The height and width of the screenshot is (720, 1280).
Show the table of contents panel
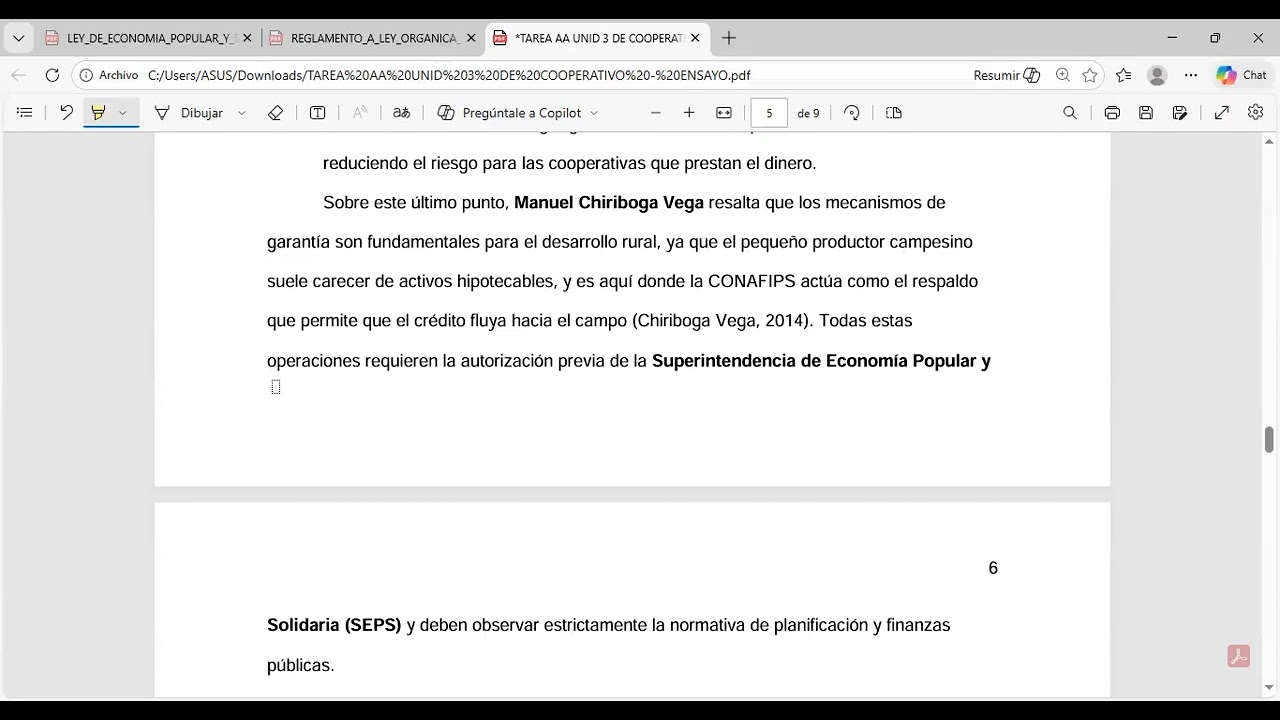click(x=25, y=113)
